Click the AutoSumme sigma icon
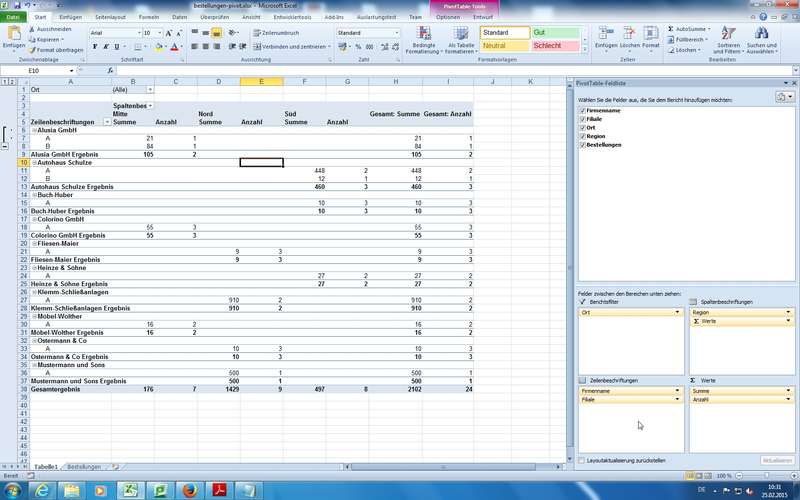 coord(671,29)
